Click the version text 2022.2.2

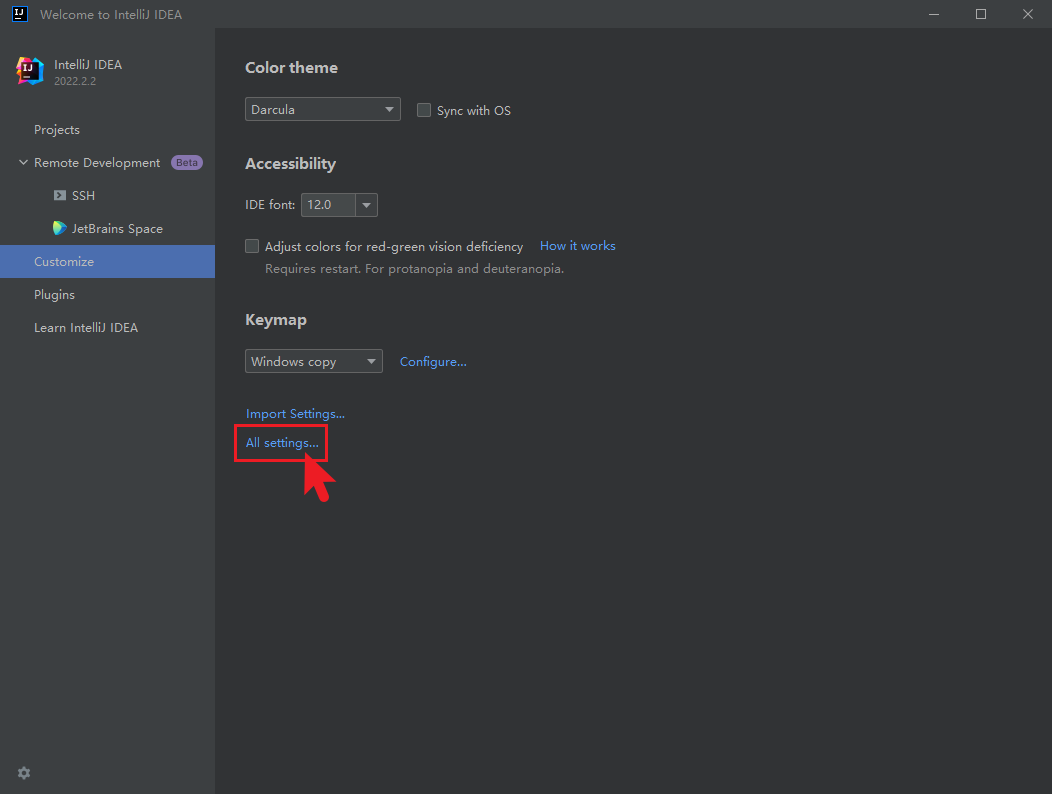(x=75, y=81)
